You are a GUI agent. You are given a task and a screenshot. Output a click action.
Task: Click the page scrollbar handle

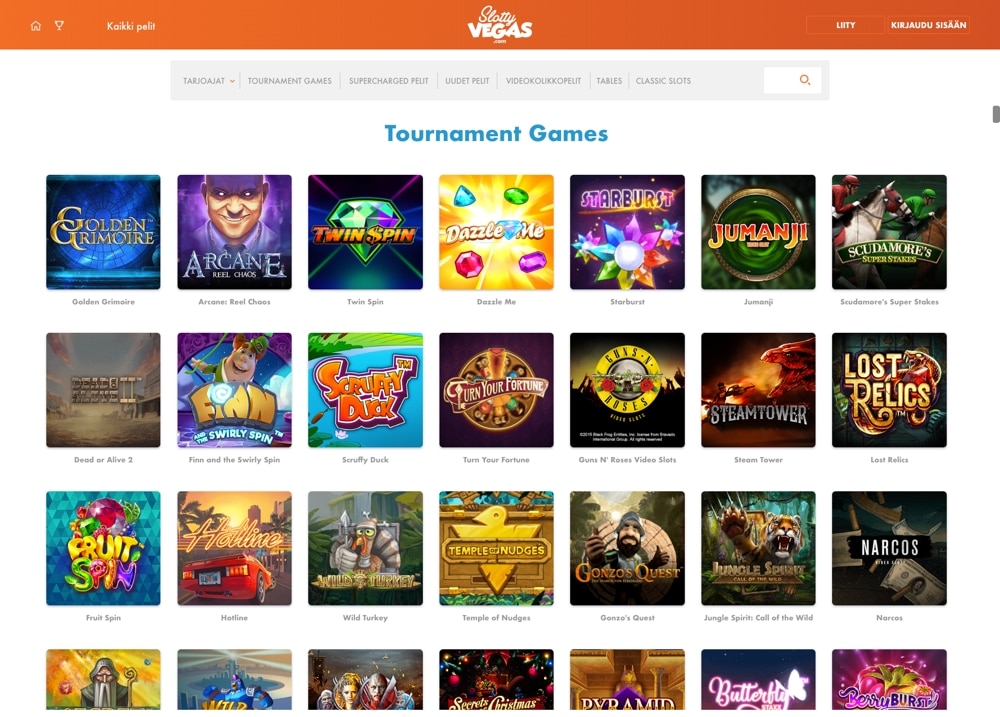pos(996,114)
